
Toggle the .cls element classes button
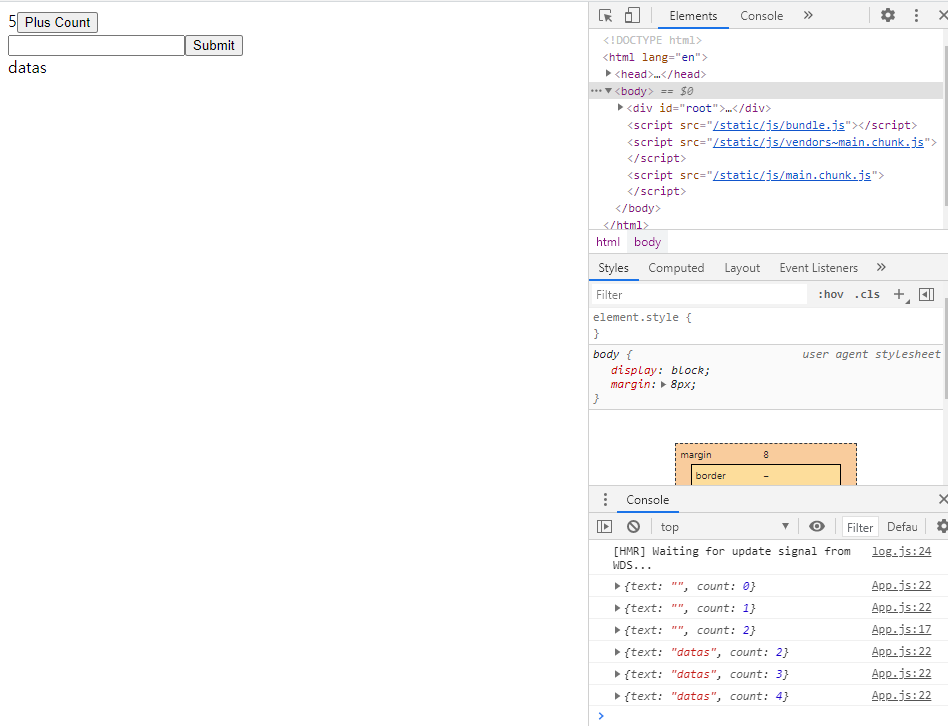pos(867,294)
